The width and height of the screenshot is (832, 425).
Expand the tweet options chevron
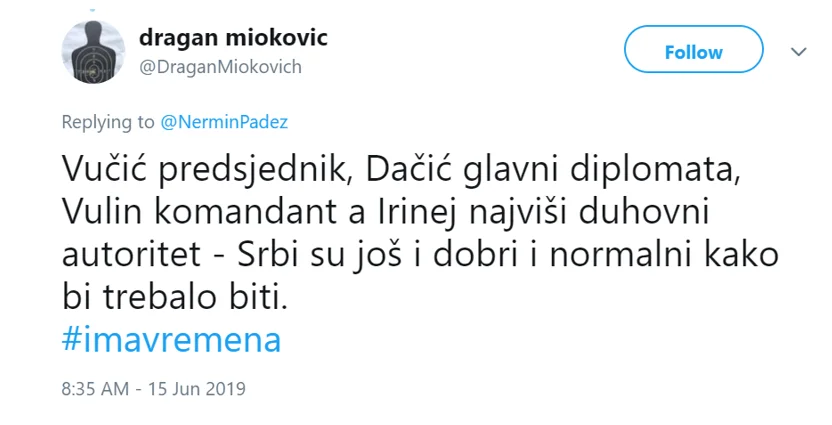tap(799, 51)
